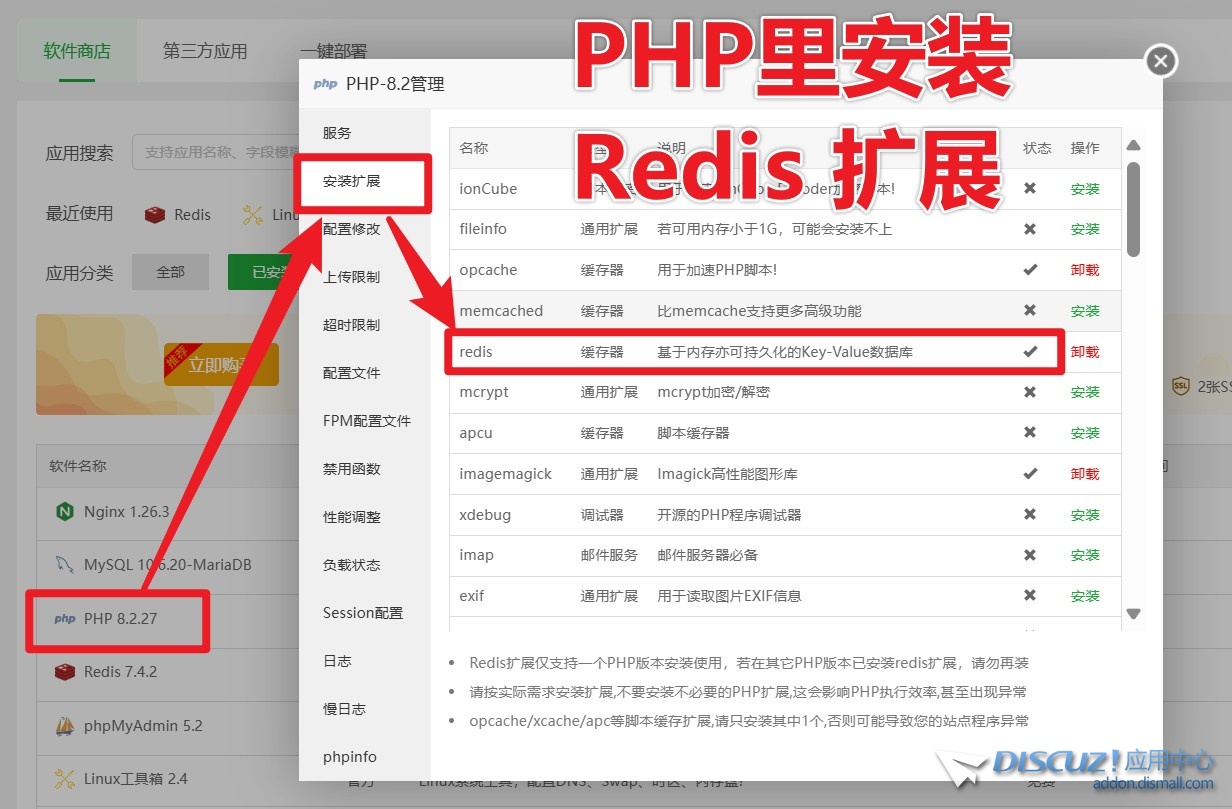Image resolution: width=1232 pixels, height=809 pixels.
Task: Select 安装扩展 in the sidebar
Action: pyautogui.click(x=352, y=182)
